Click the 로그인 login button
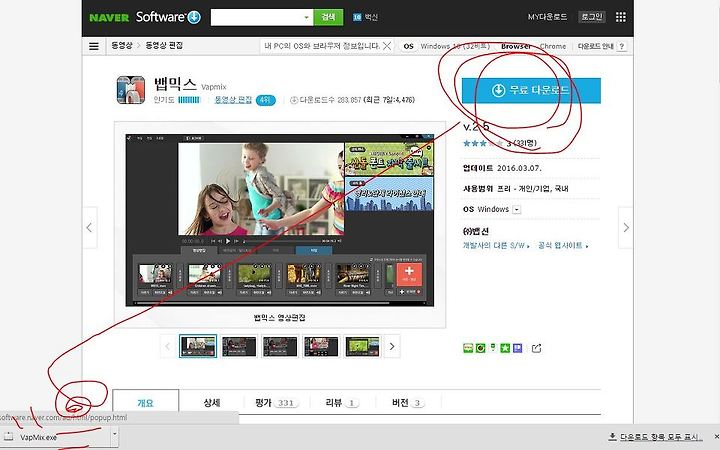This screenshot has height=450, width=720. (x=591, y=17)
